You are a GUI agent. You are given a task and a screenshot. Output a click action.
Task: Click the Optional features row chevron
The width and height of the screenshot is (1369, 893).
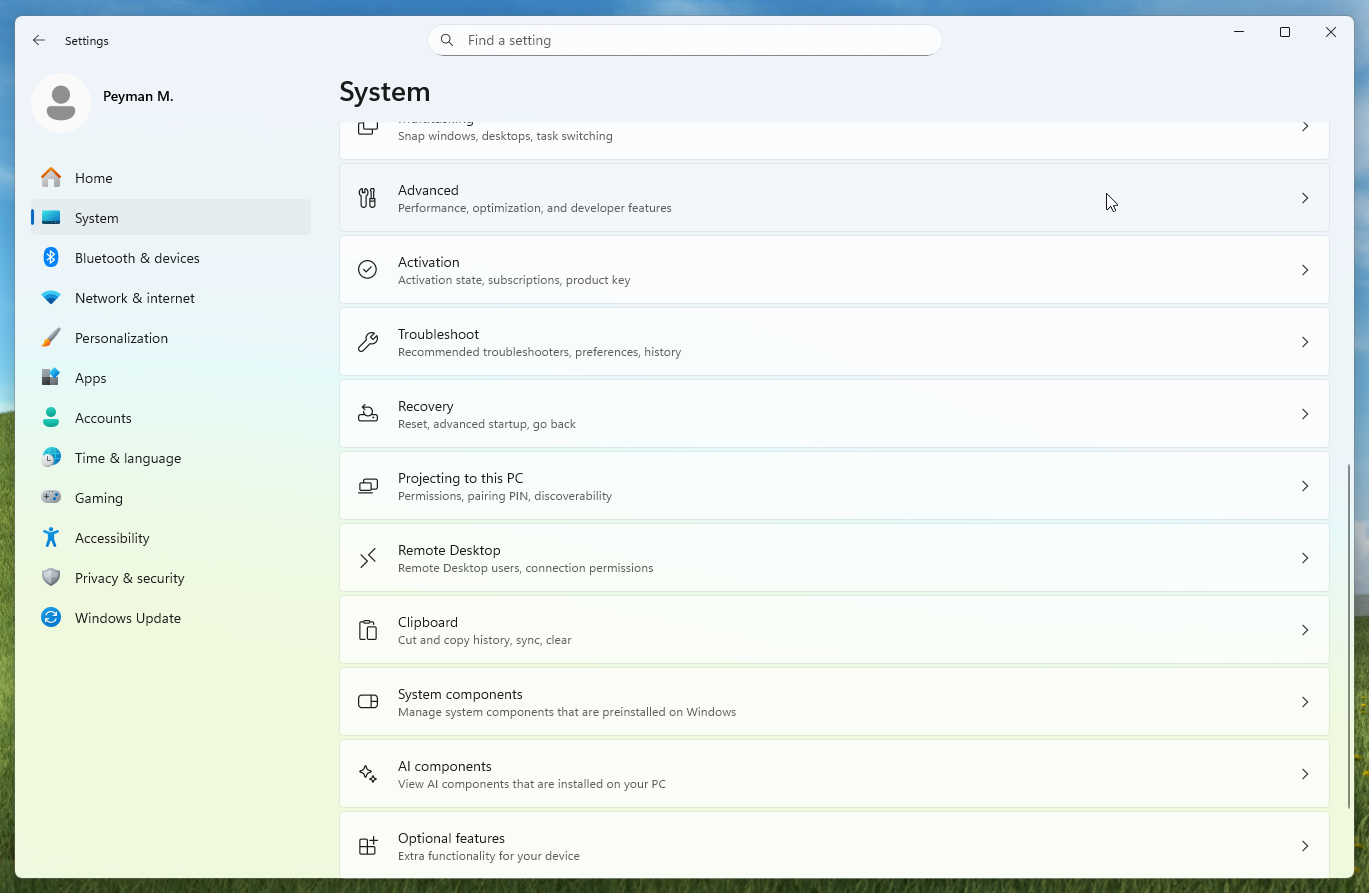(1305, 846)
